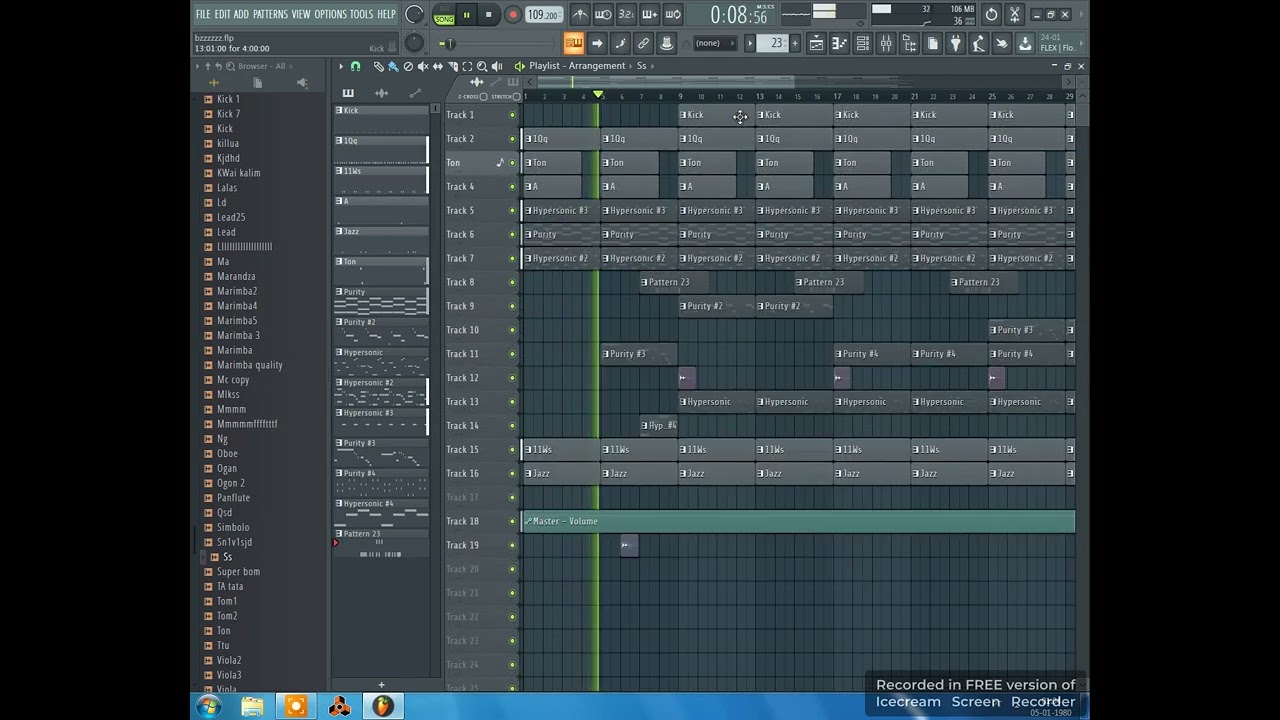Toggle the Song/Pattern mode switch
This screenshot has width=1280, height=720.
point(443,15)
